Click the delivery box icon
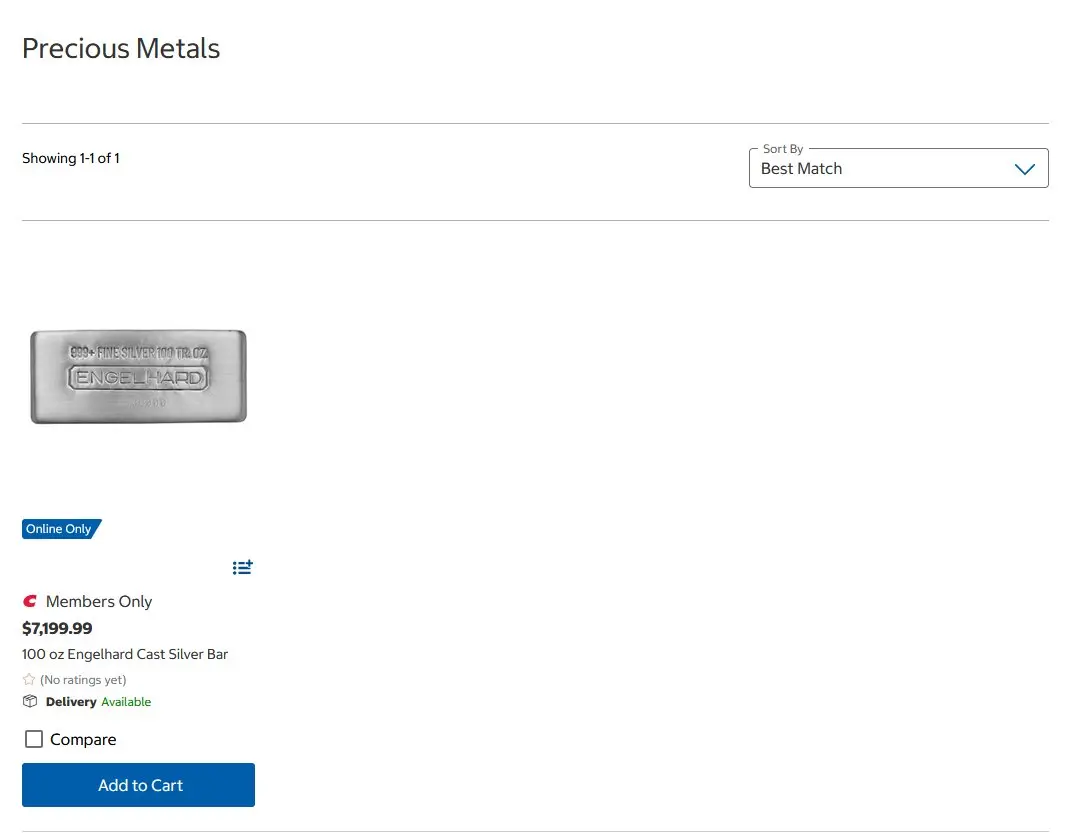This screenshot has width=1079, height=833. point(30,701)
